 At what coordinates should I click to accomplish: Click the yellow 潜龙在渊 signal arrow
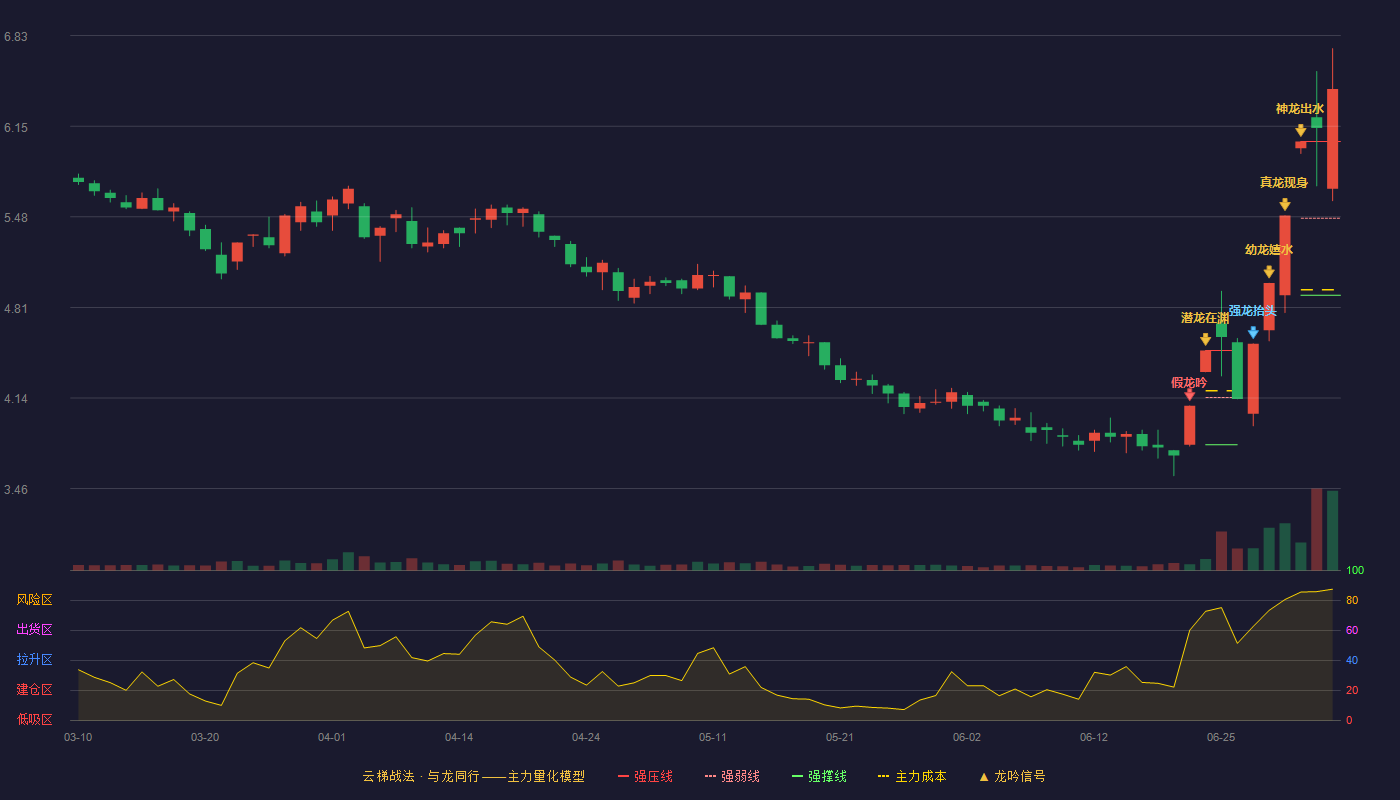tap(1205, 340)
